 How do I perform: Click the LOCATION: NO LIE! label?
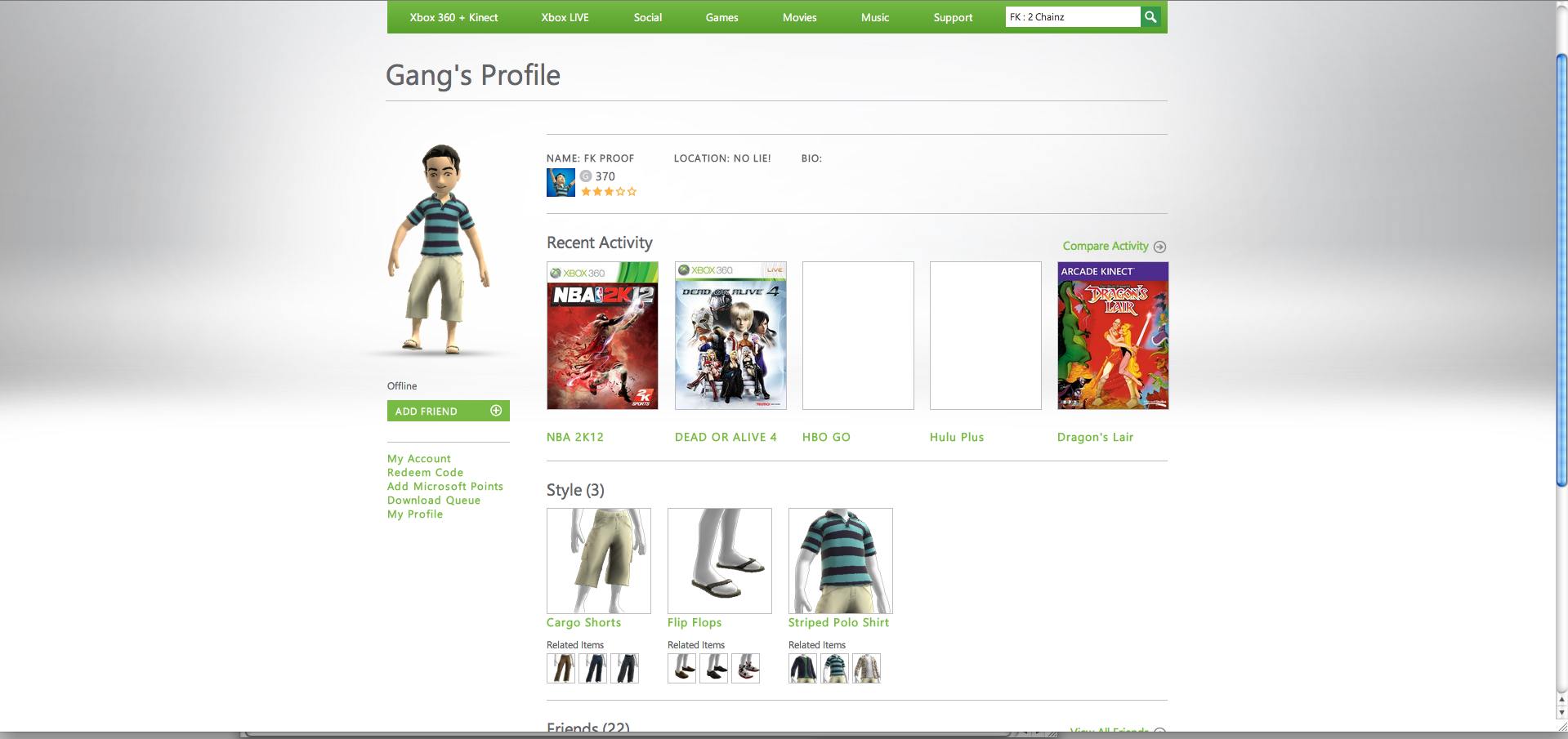click(x=722, y=158)
